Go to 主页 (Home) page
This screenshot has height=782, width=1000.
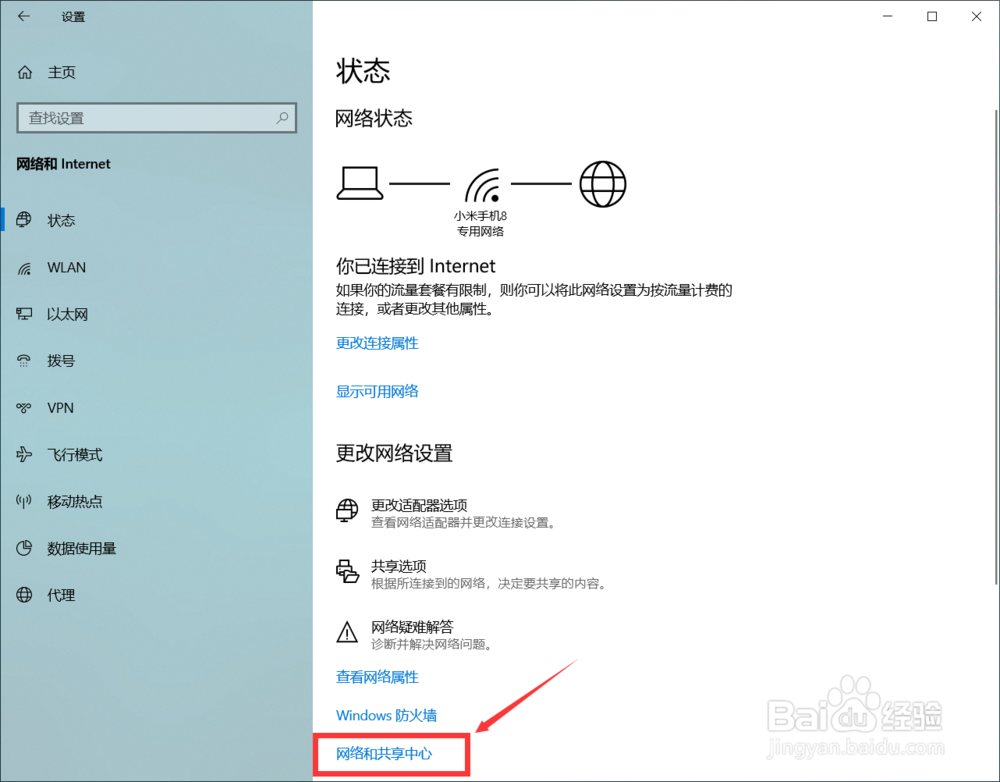[61, 71]
